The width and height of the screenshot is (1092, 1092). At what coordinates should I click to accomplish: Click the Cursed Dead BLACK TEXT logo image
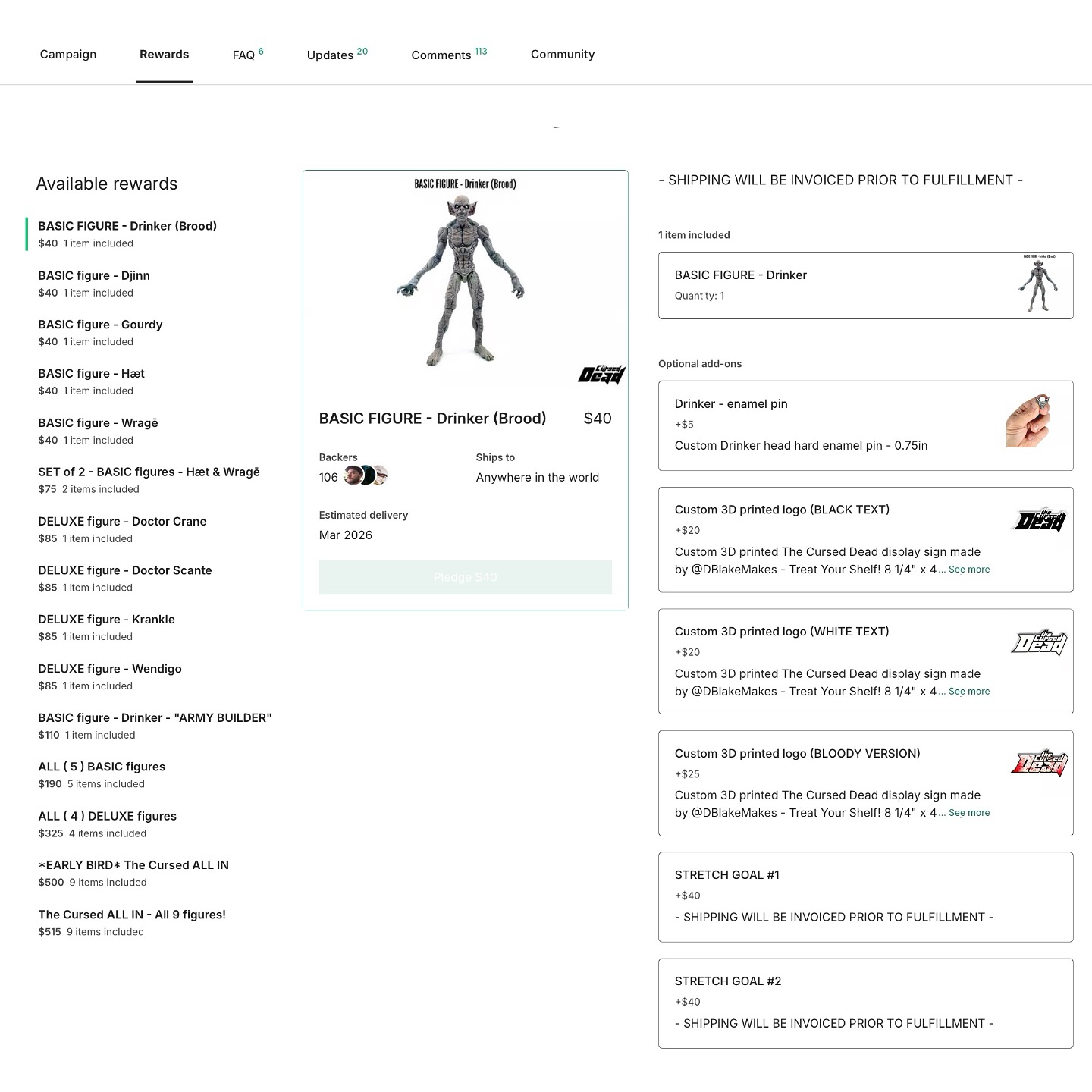pyautogui.click(x=1038, y=522)
